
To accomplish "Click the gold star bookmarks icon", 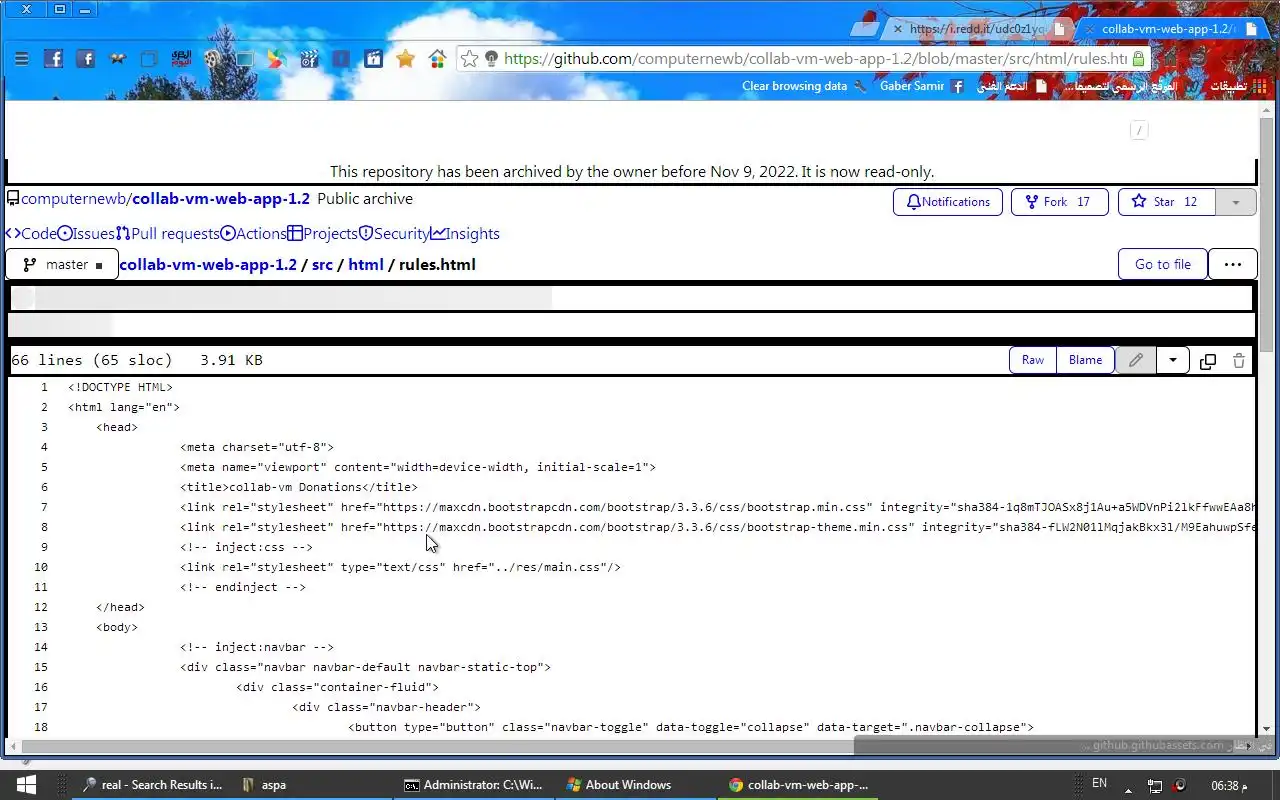I will [405, 59].
